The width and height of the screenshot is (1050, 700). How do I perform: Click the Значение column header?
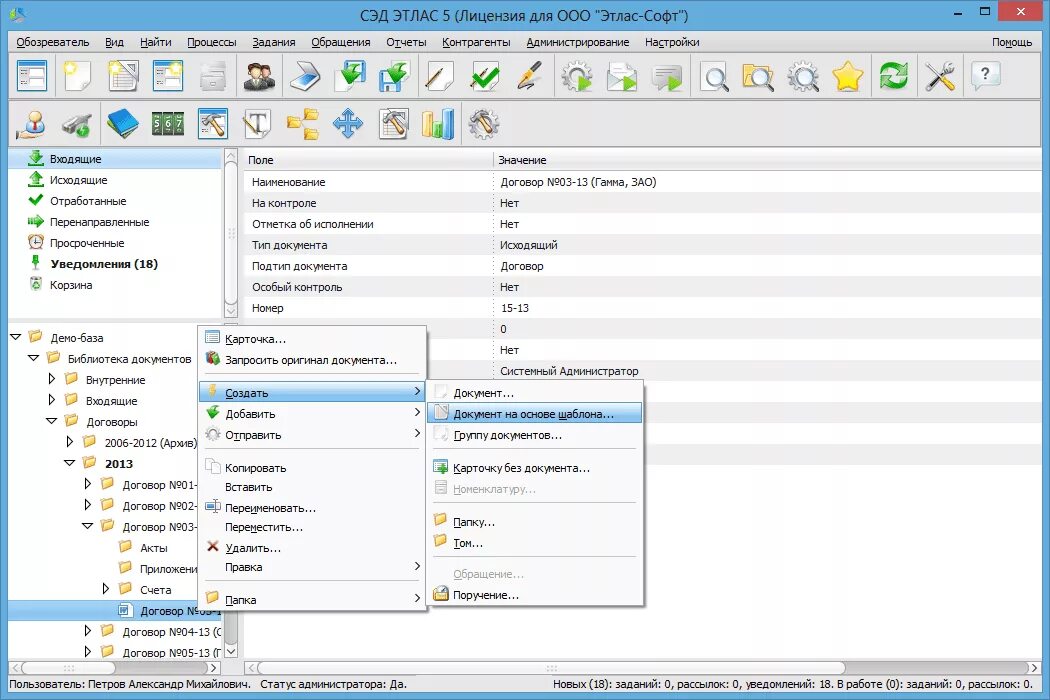click(x=767, y=160)
